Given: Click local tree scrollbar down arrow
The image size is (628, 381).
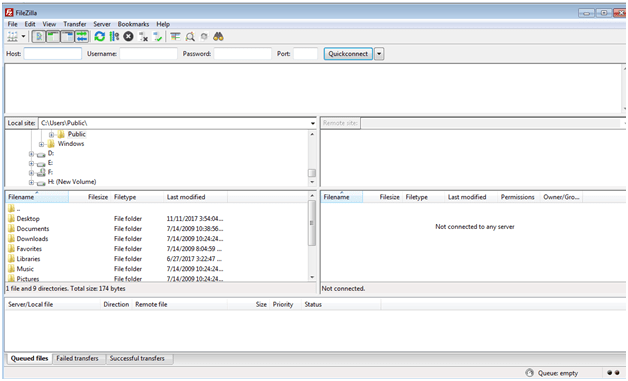Looking at the screenshot, I should 312,182.
